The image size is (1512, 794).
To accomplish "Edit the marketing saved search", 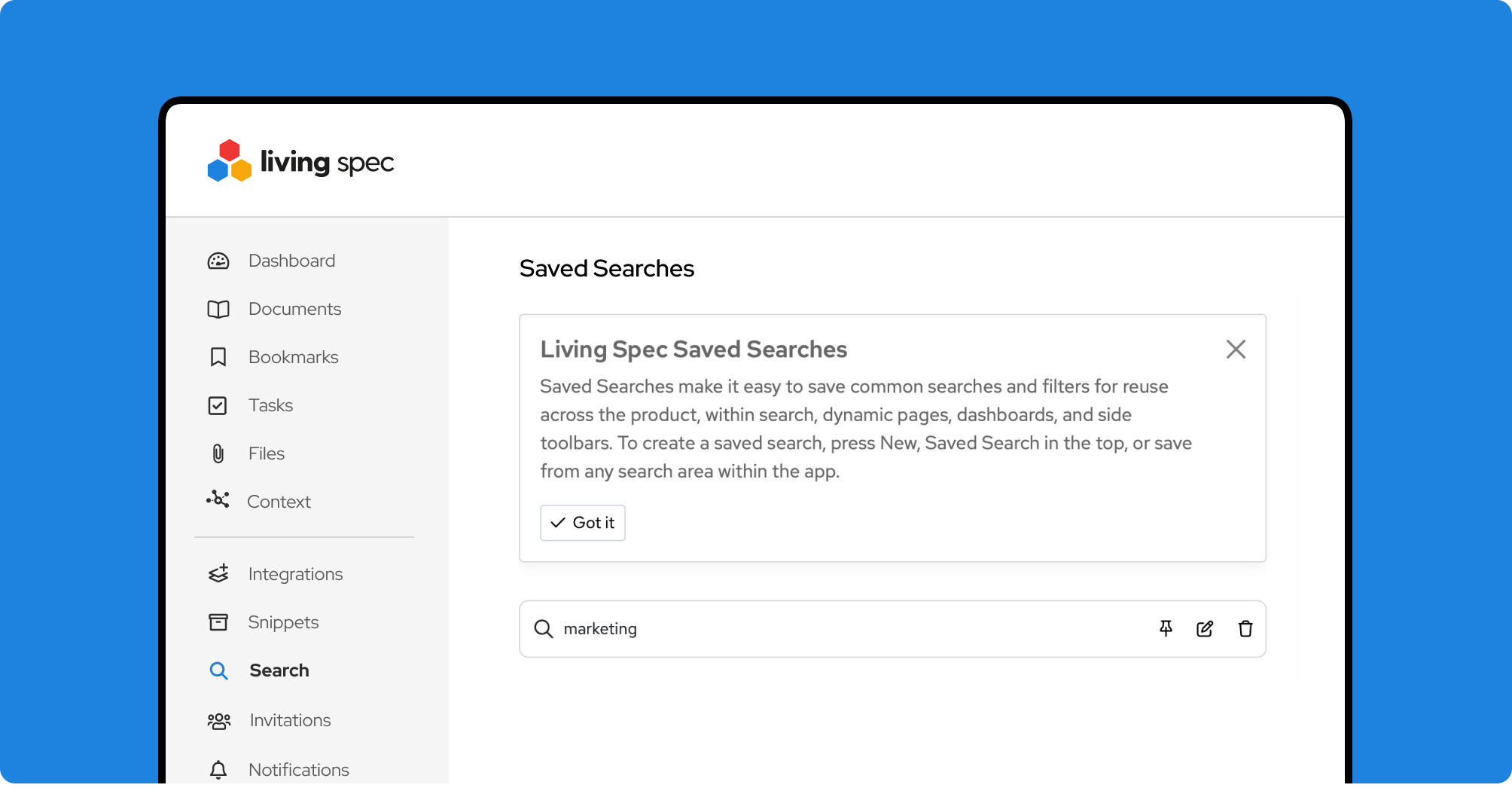I will 1205,628.
